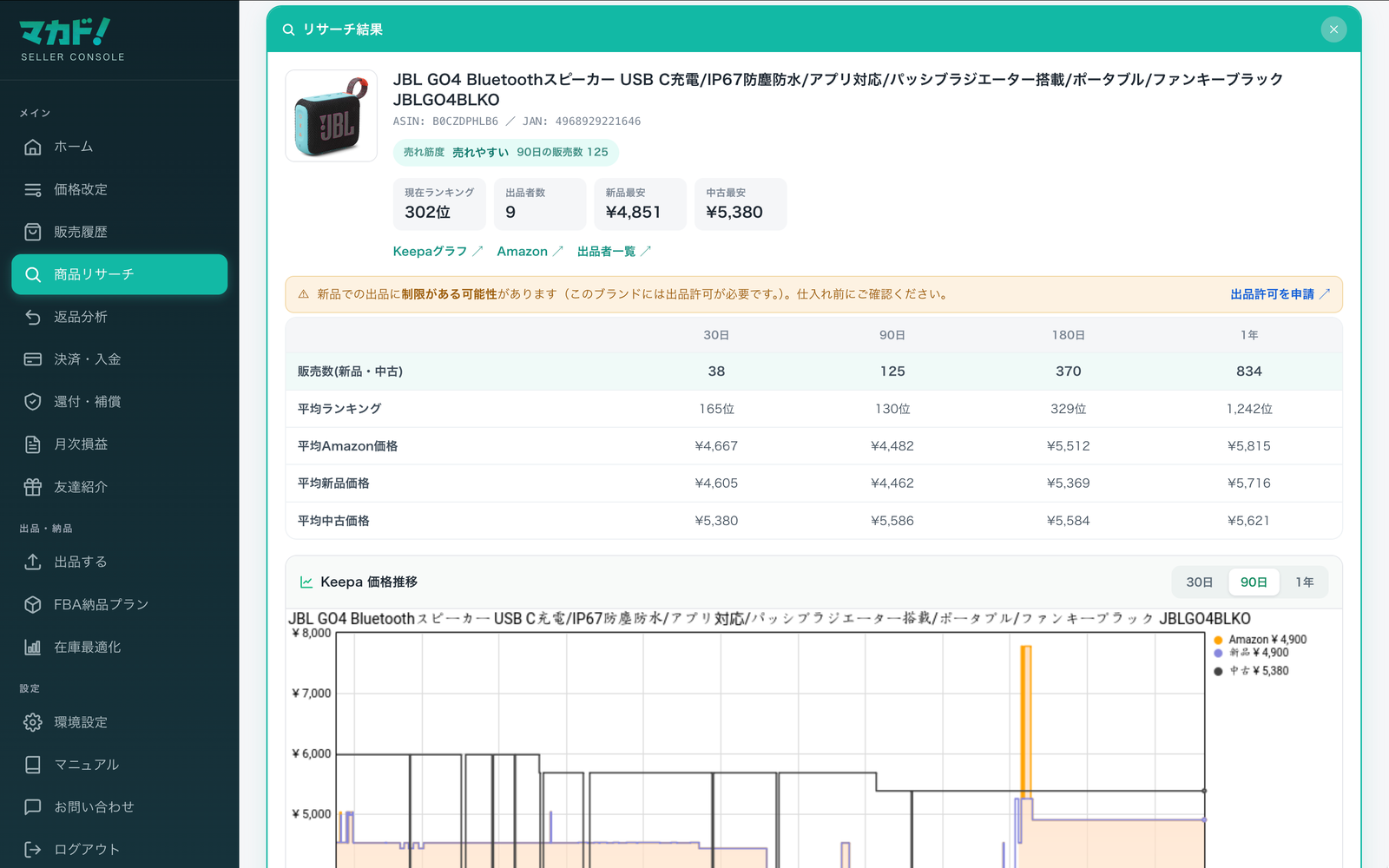Click 出品許可を申請 link
Viewport: 1389px width, 868px height.
pos(1280,294)
